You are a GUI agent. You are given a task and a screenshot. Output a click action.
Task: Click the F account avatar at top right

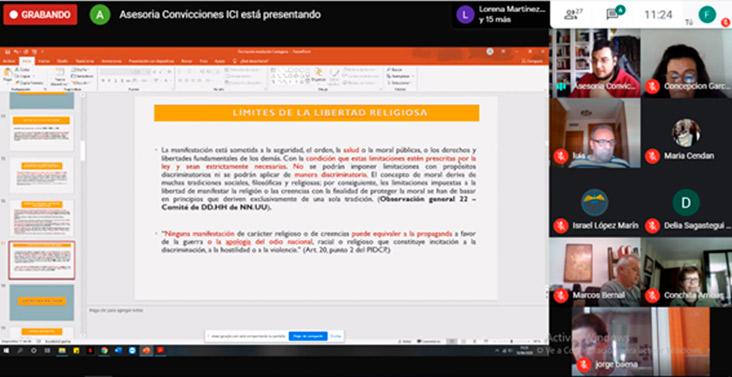click(707, 14)
